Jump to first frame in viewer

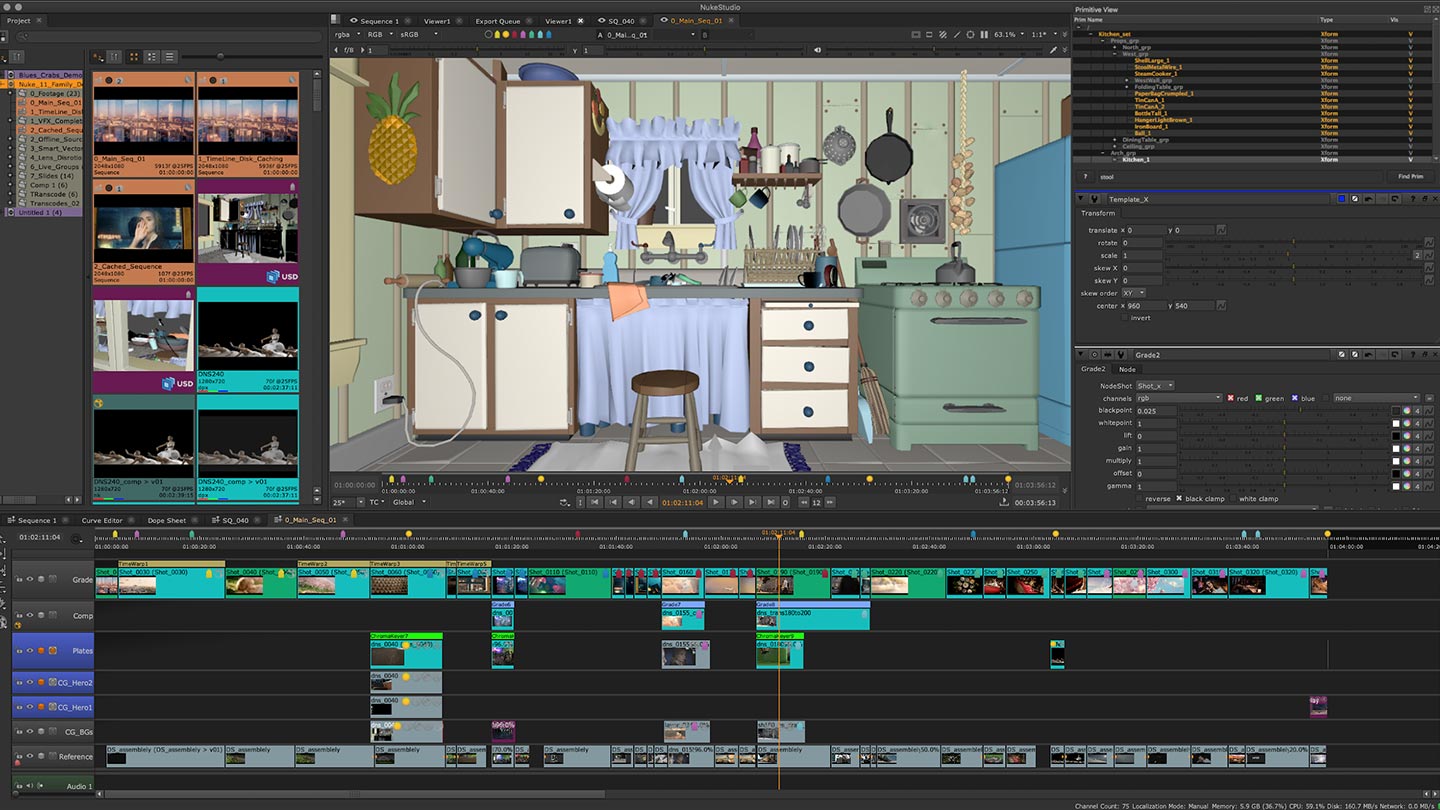click(594, 502)
